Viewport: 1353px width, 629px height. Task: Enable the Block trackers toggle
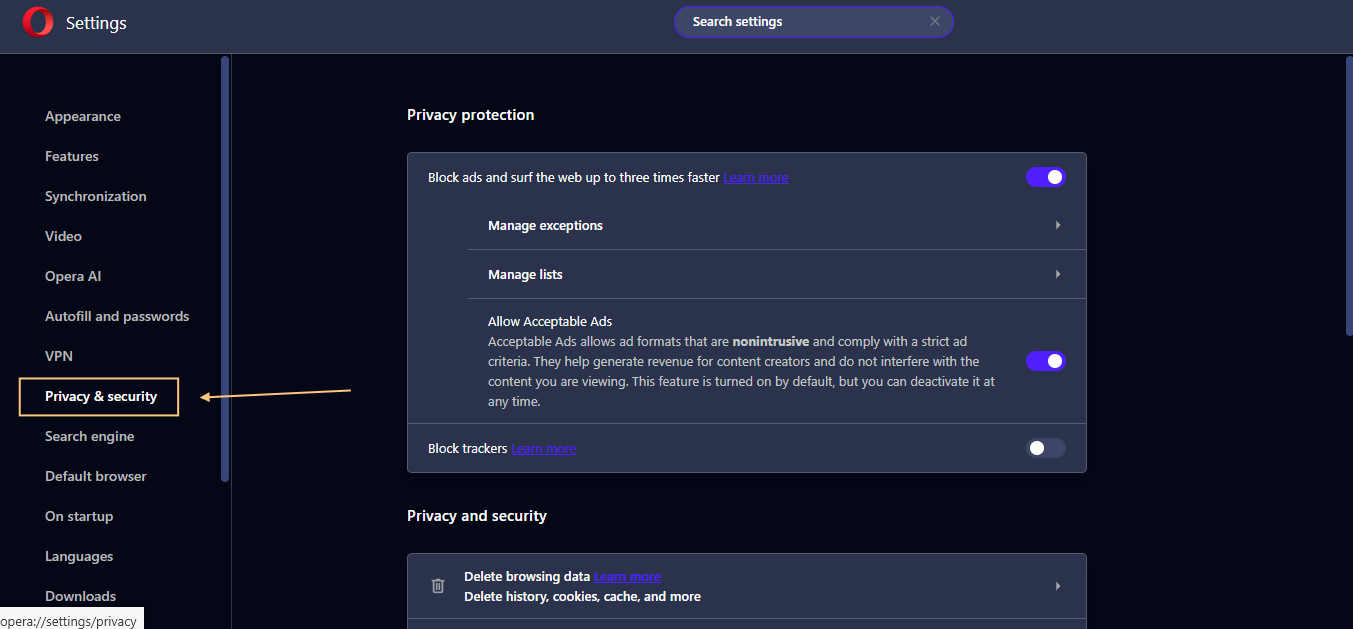[1045, 448]
